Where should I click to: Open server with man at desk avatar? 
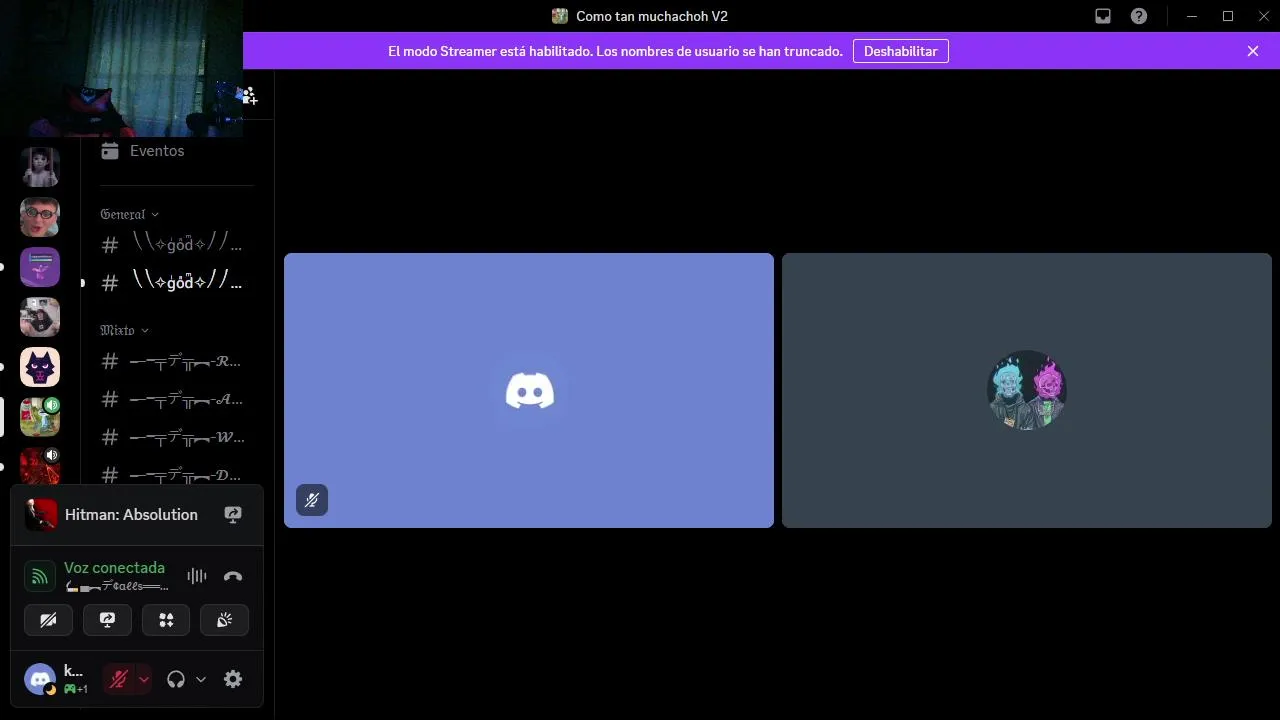click(40, 317)
